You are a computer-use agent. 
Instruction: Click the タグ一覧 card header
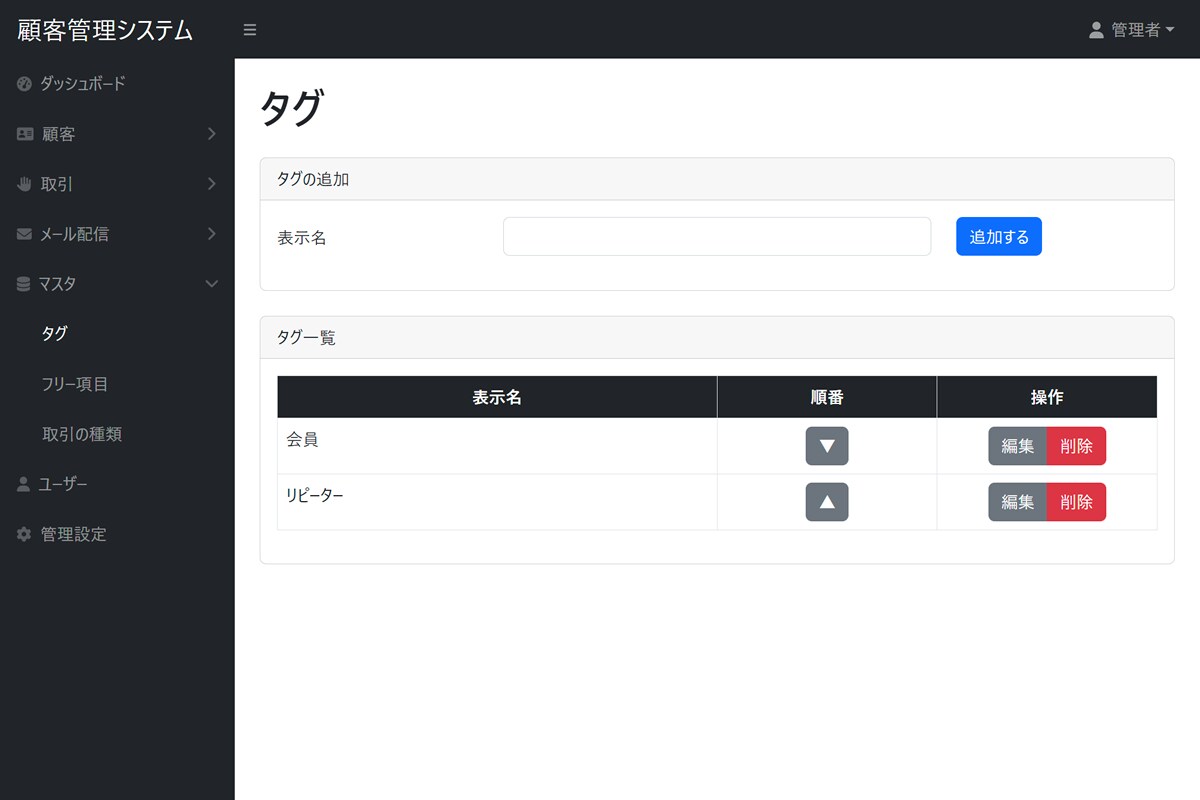click(717, 338)
